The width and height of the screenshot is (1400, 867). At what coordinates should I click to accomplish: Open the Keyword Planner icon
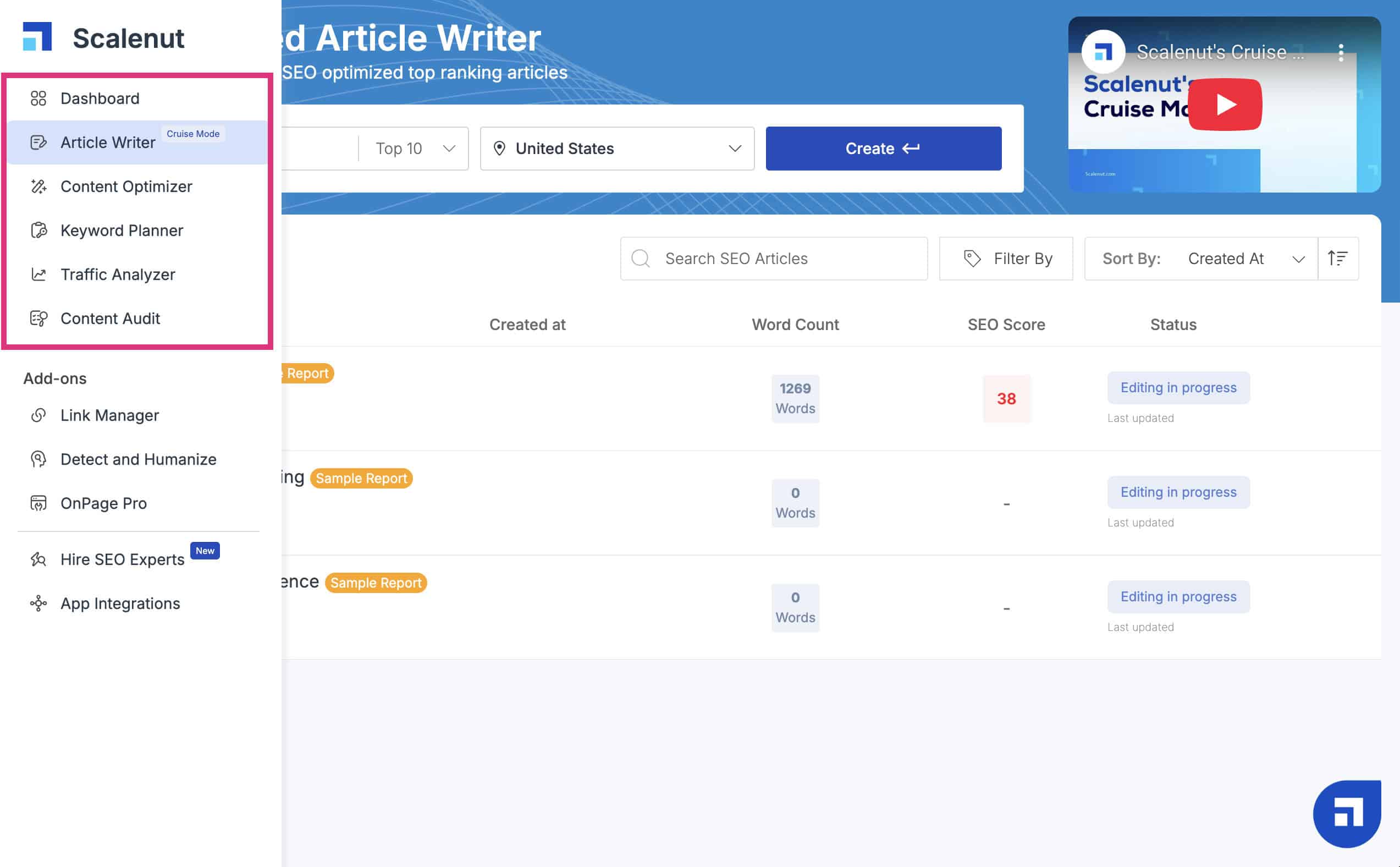(38, 231)
